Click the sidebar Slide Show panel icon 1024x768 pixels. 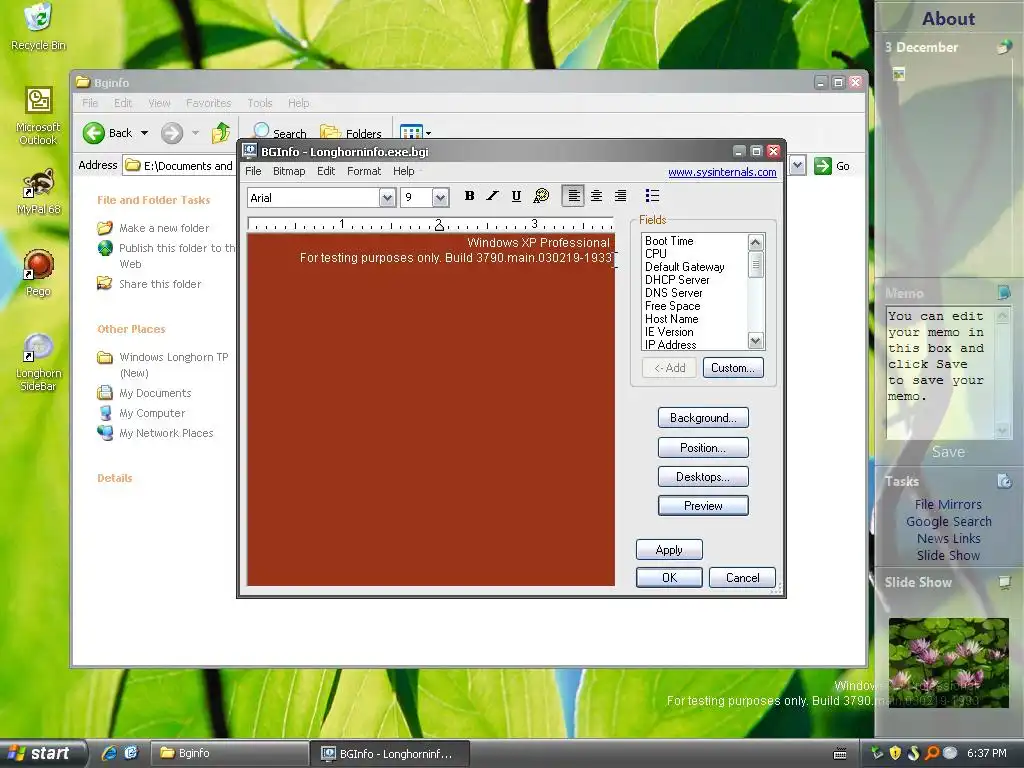pyautogui.click(x=1004, y=582)
